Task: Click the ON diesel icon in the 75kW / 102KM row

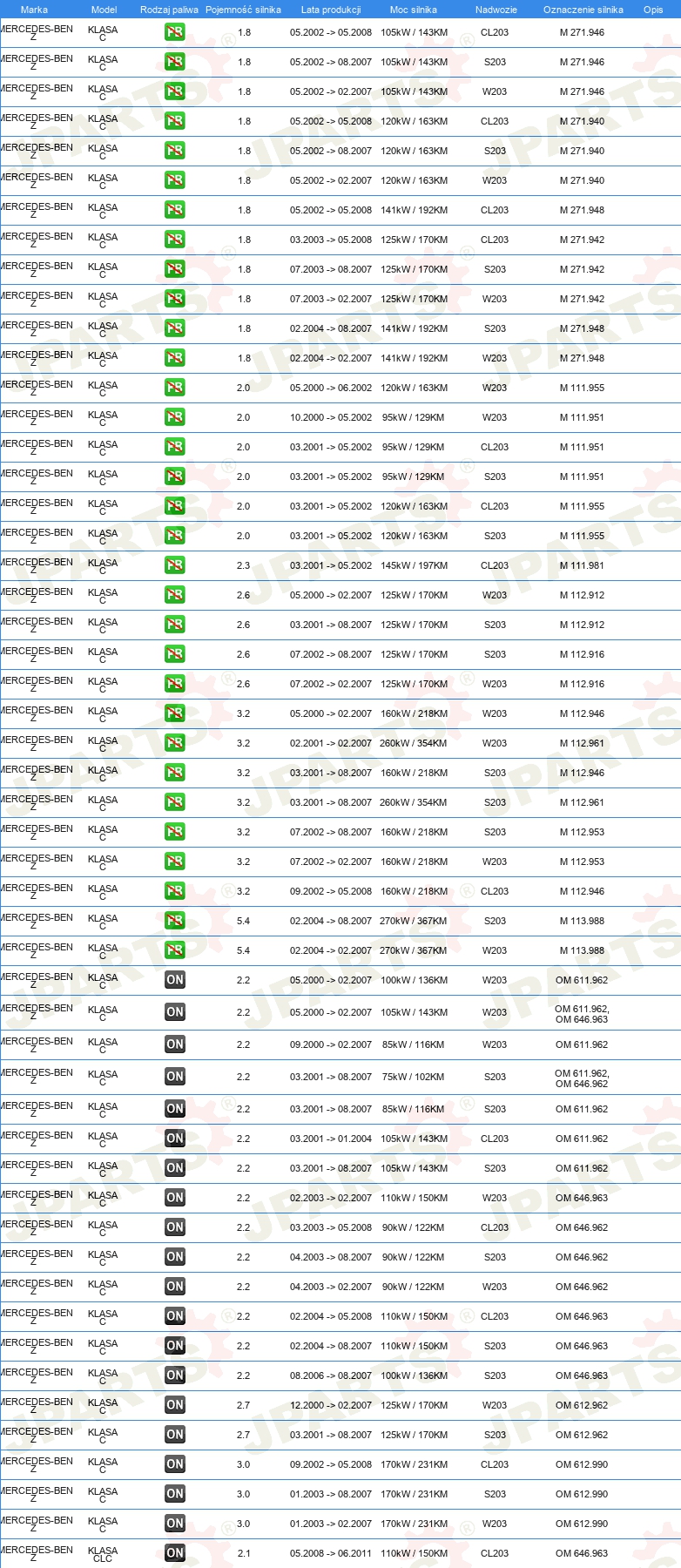Action: click(174, 1077)
